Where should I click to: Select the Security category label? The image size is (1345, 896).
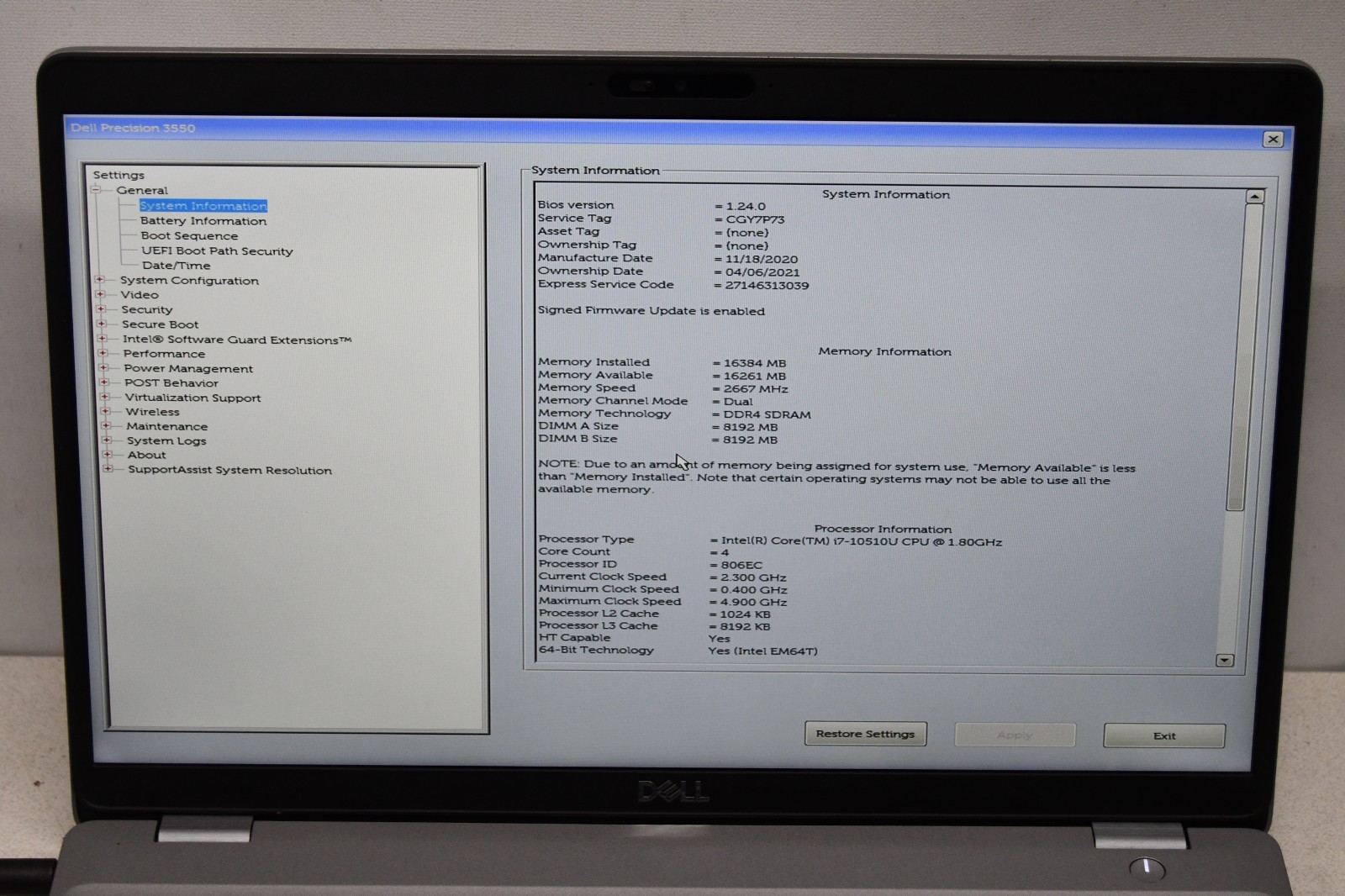click(147, 310)
